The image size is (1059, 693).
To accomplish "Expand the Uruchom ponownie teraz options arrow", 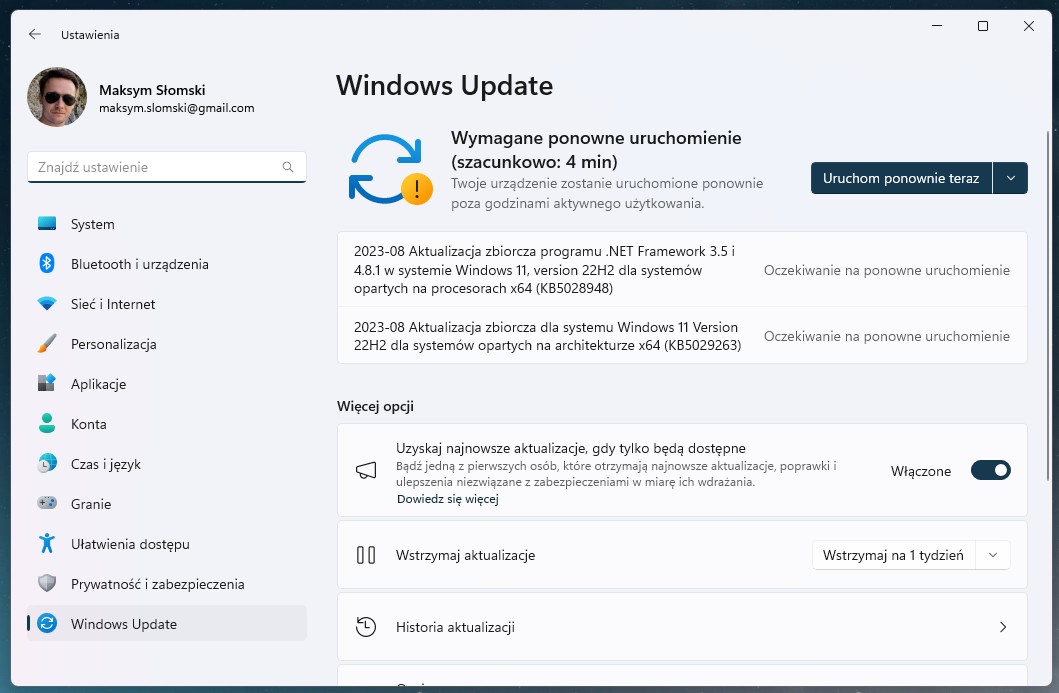I will (x=1009, y=177).
